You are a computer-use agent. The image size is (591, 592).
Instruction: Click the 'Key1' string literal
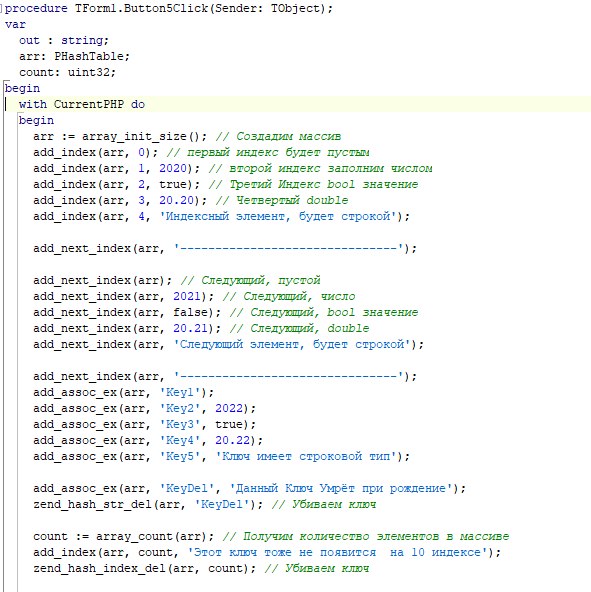[180, 392]
